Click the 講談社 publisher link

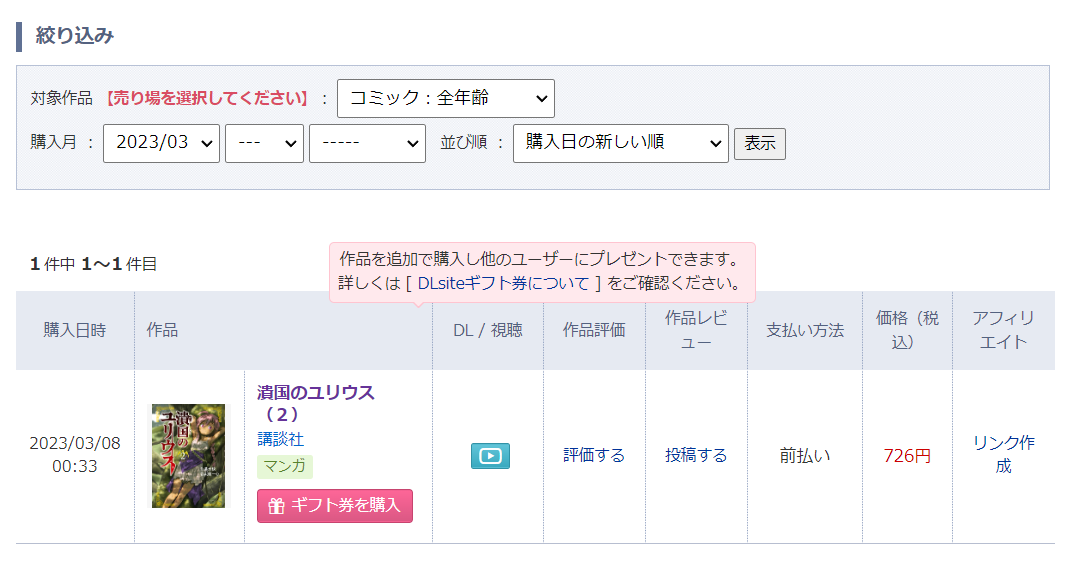tap(280, 440)
